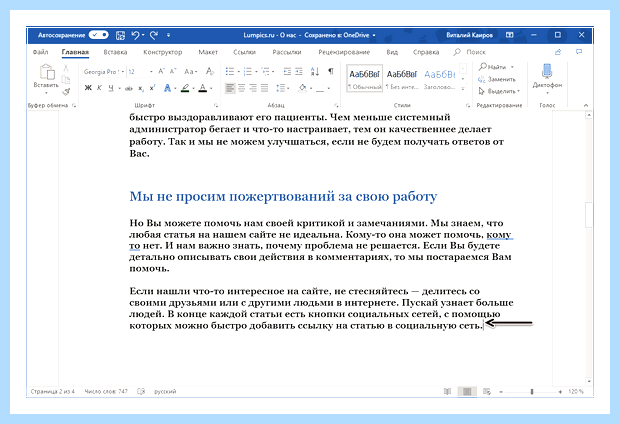The width and height of the screenshot is (620, 424).
Task: Align text left
Action: [230, 88]
